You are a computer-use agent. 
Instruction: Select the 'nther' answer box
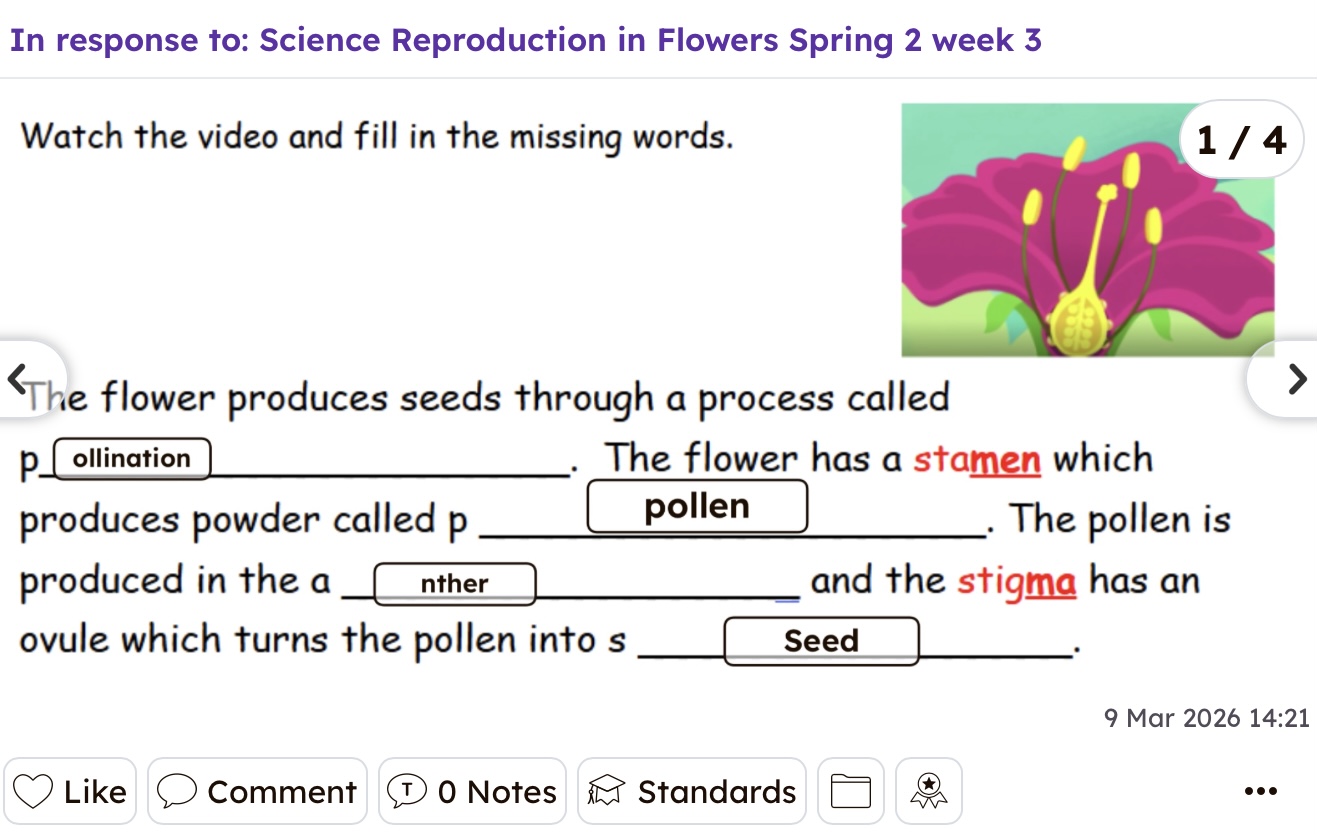point(454,584)
